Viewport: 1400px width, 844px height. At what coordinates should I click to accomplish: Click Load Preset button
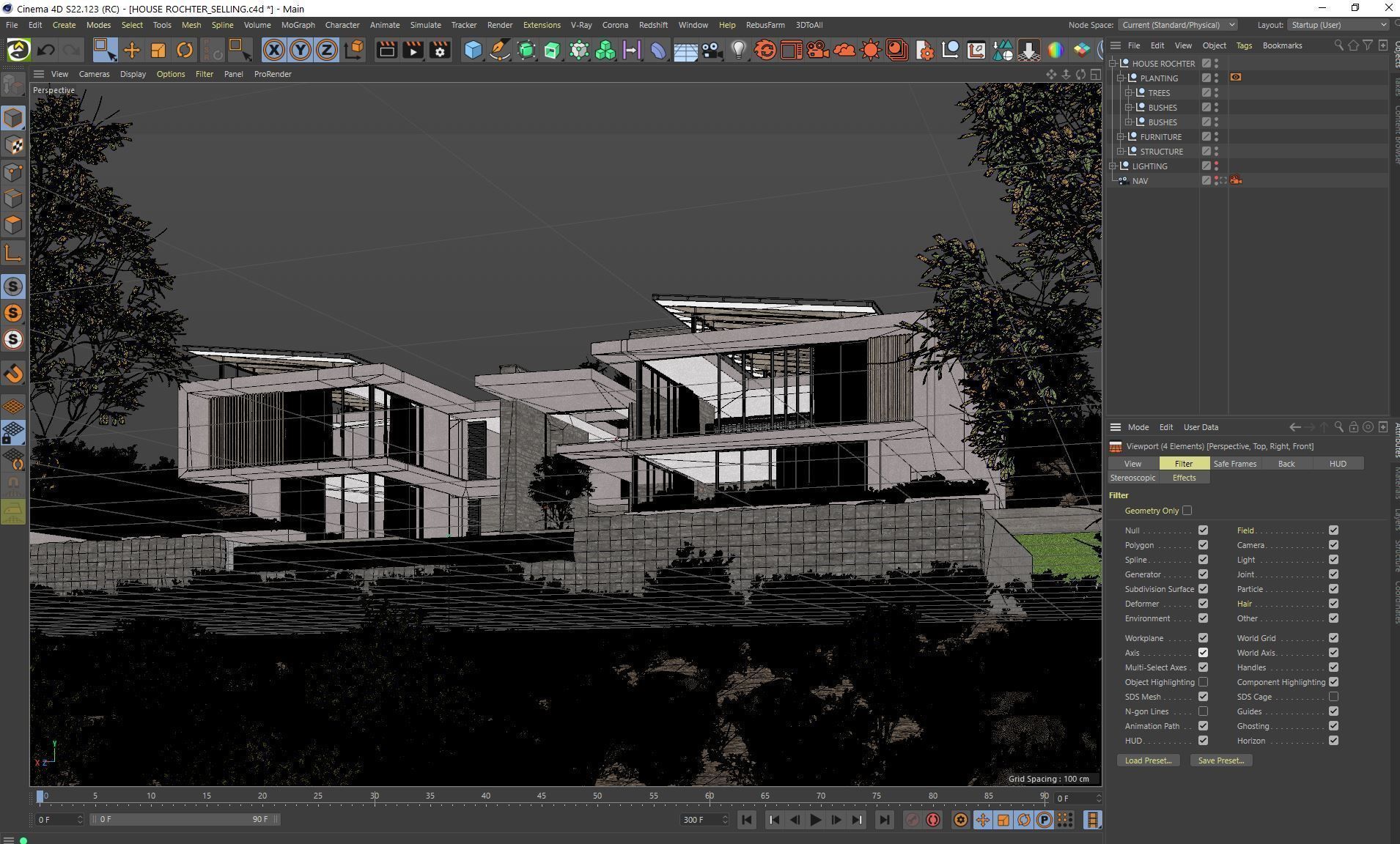(1148, 760)
